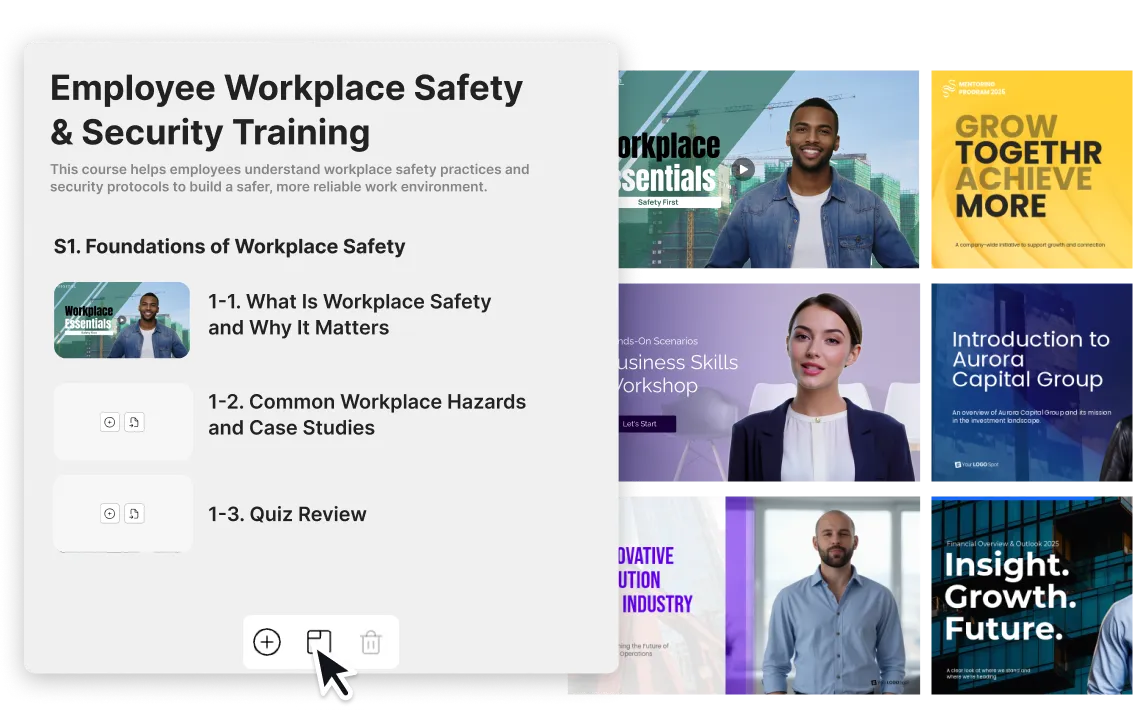Select the yellow Grow Together Achieve More template
This screenshot has height=719, width=1133.
pyautogui.click(x=1032, y=169)
